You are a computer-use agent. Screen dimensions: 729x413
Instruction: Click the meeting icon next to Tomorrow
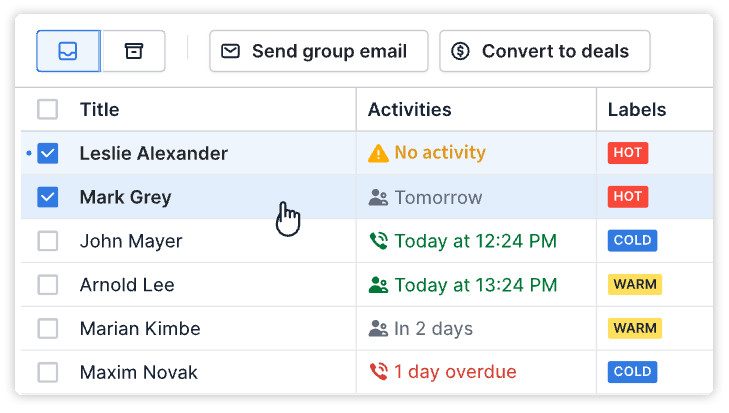[x=378, y=197]
